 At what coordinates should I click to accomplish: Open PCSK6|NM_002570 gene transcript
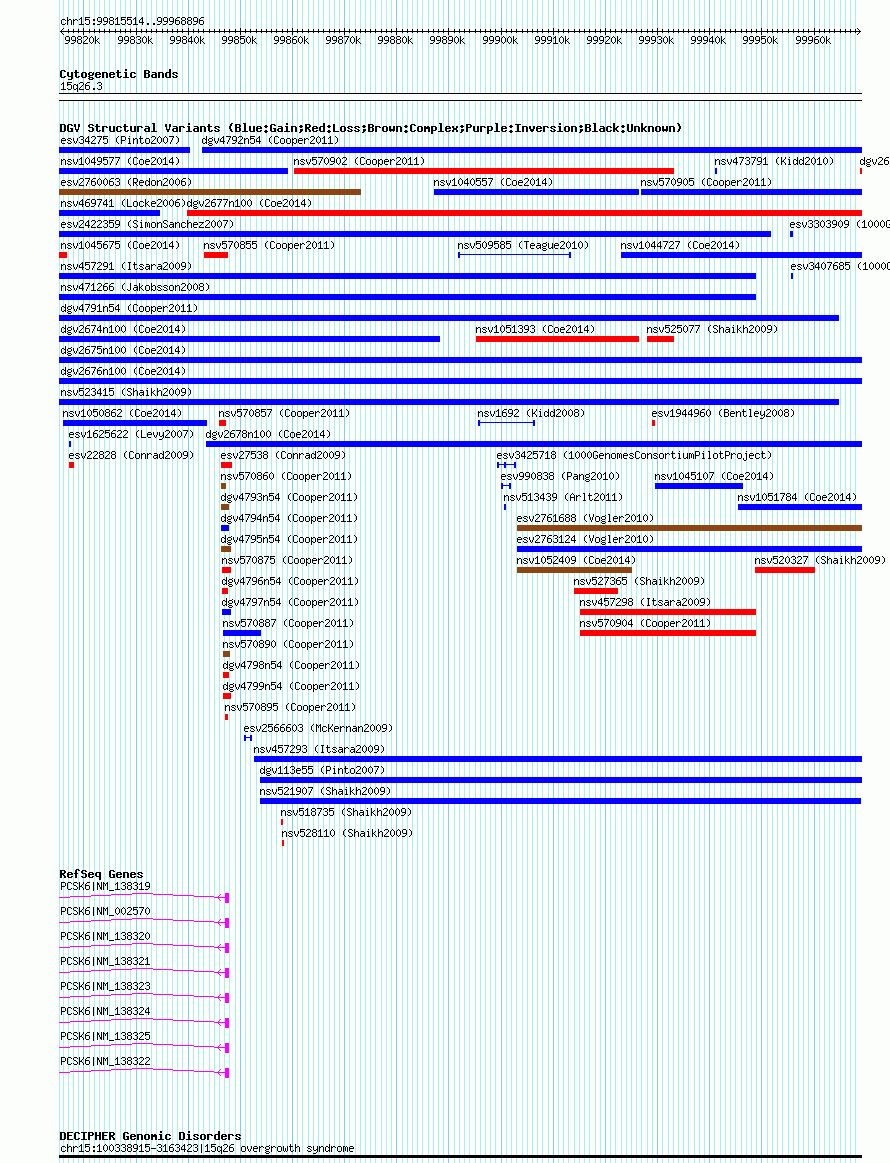[145, 917]
